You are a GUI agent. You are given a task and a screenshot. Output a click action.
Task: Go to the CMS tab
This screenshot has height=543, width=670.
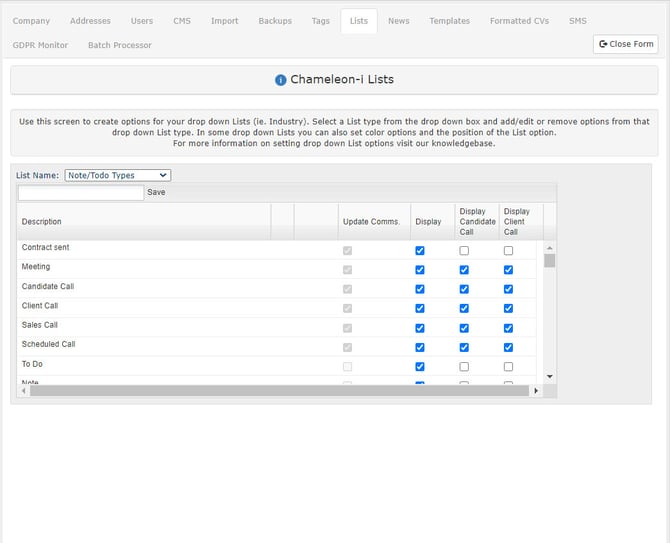coord(182,21)
